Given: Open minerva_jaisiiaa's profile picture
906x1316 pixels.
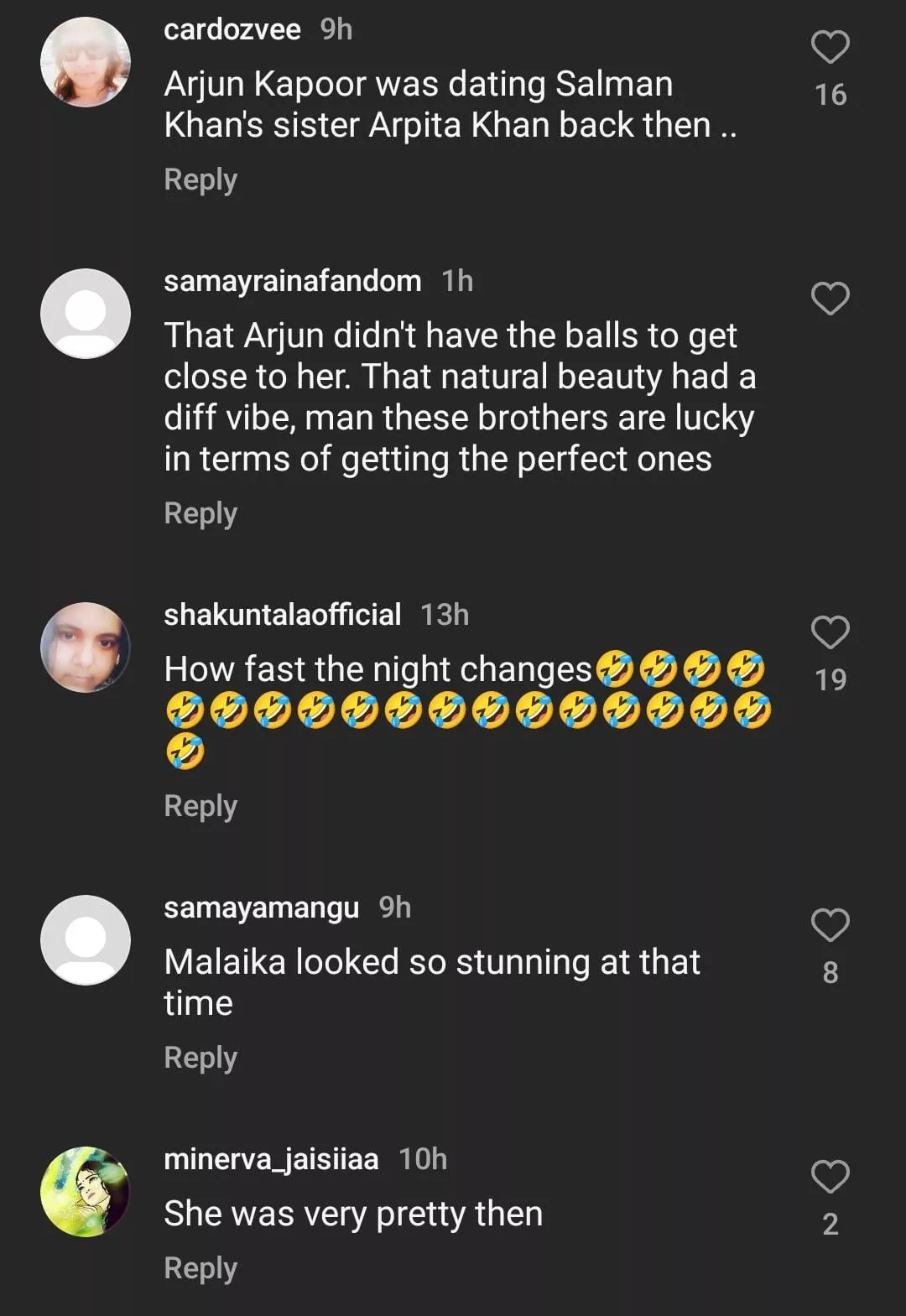Looking at the screenshot, I should [86, 1192].
